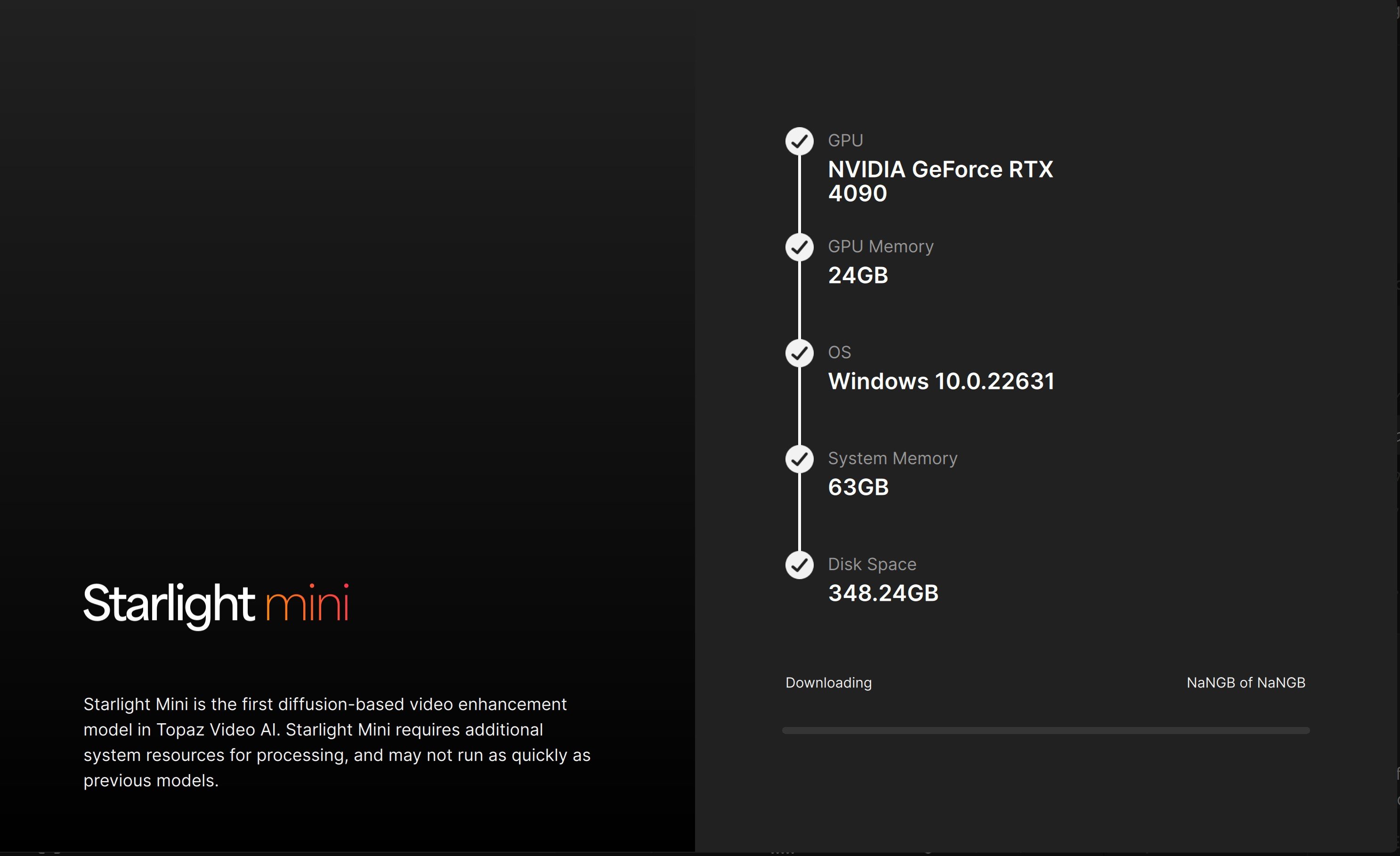Click the Windows 10.0.22631 OS value
This screenshot has width=1400, height=856.
[x=941, y=381]
